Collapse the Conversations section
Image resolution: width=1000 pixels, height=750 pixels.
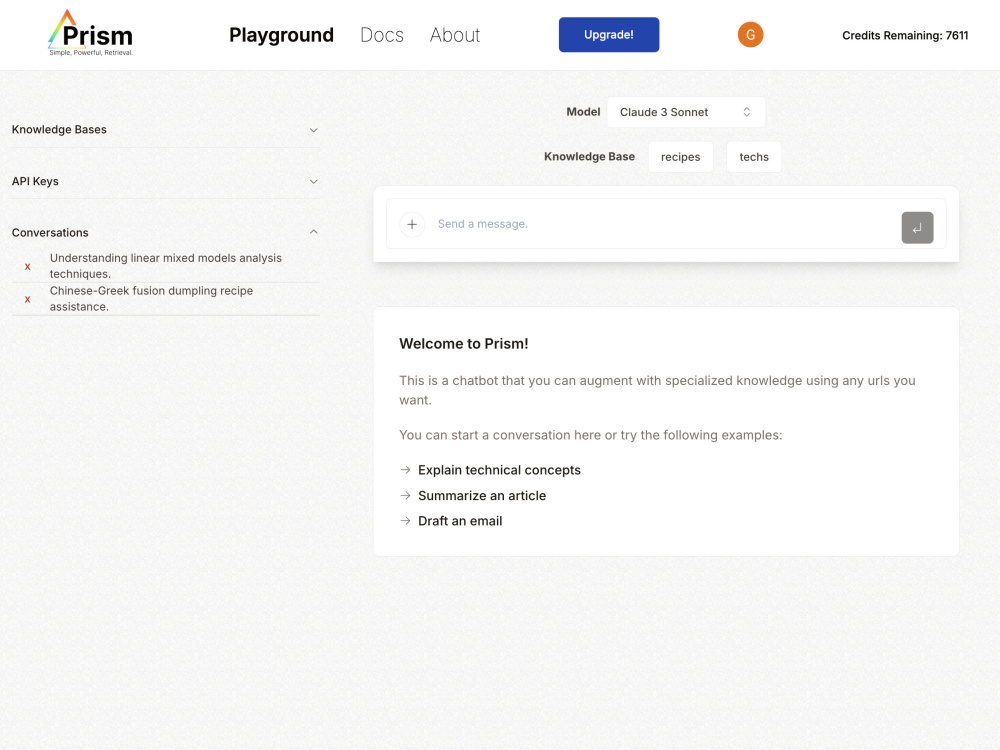pos(165,232)
